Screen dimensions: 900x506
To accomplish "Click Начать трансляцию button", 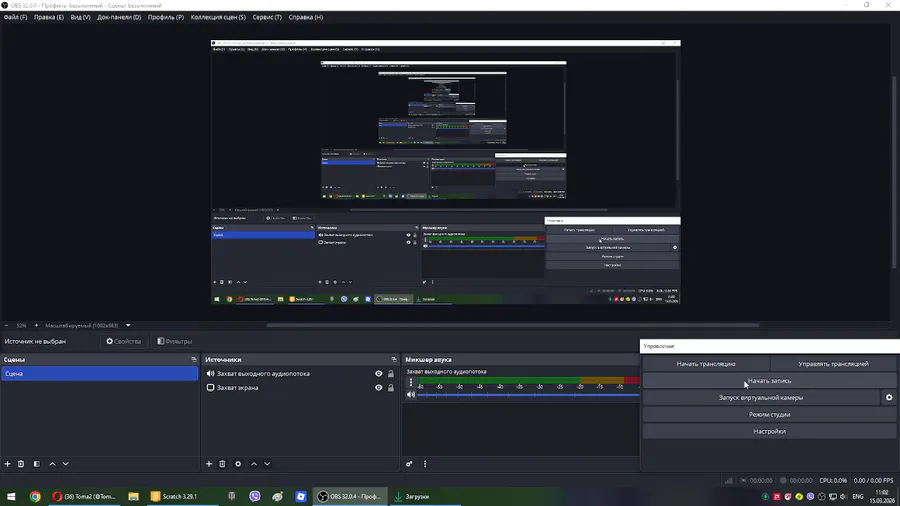I will point(705,364).
